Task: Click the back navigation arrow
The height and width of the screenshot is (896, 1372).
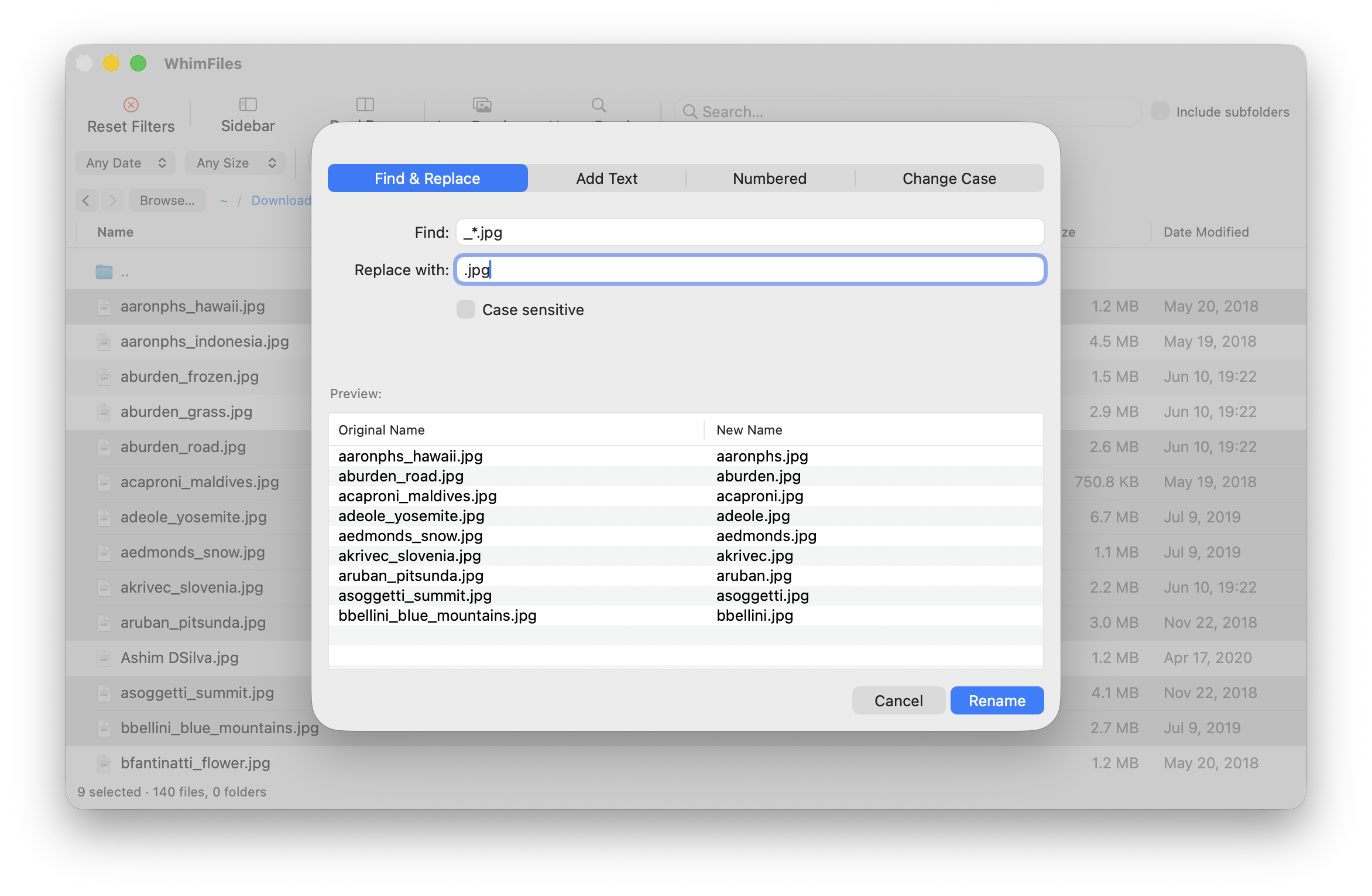Action: (86, 200)
